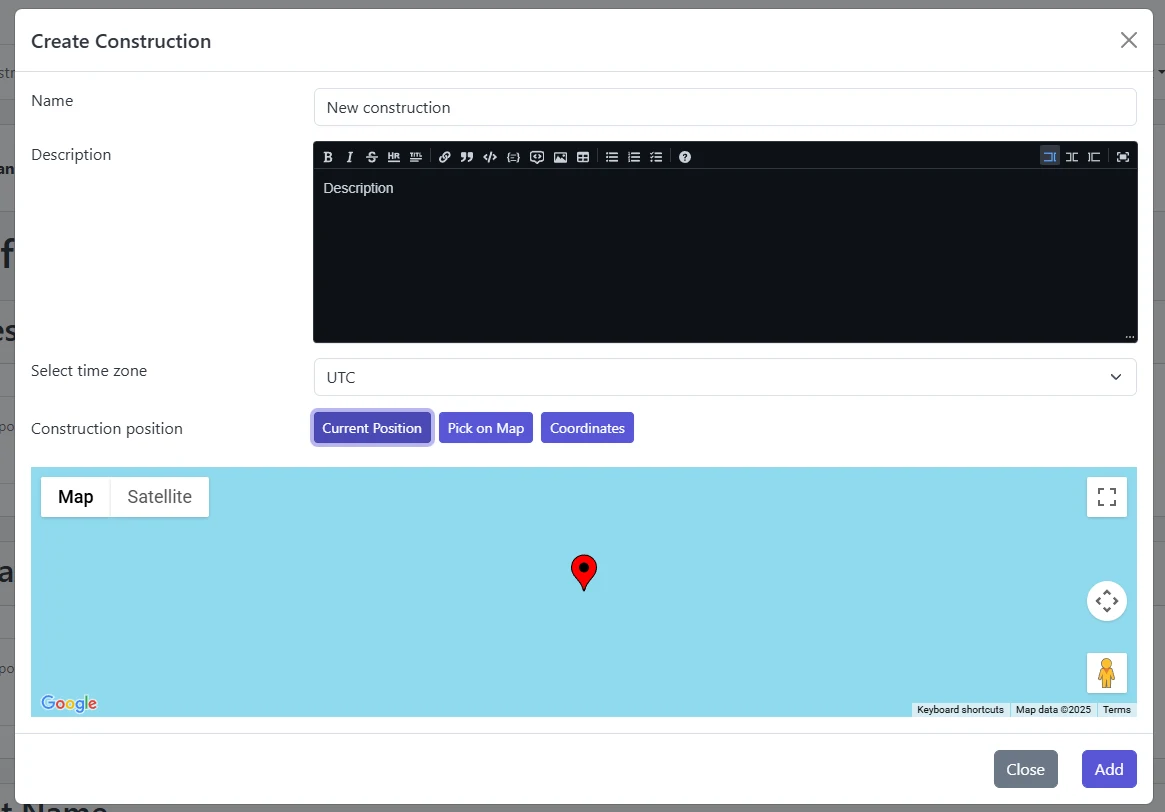1165x812 pixels.
Task: Click the Pick on Map button
Action: pos(485,427)
